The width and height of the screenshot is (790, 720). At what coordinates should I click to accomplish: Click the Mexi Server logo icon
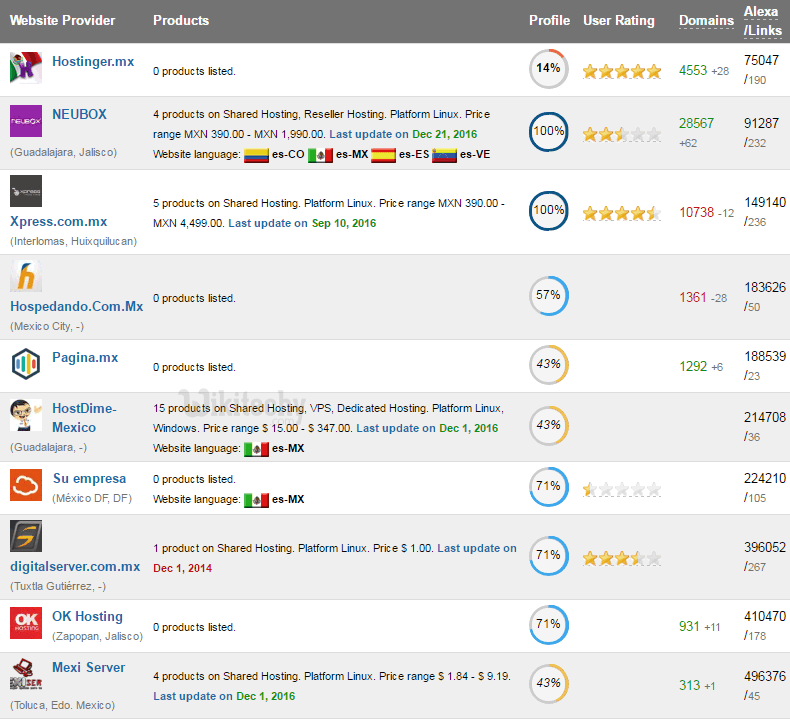point(26,673)
